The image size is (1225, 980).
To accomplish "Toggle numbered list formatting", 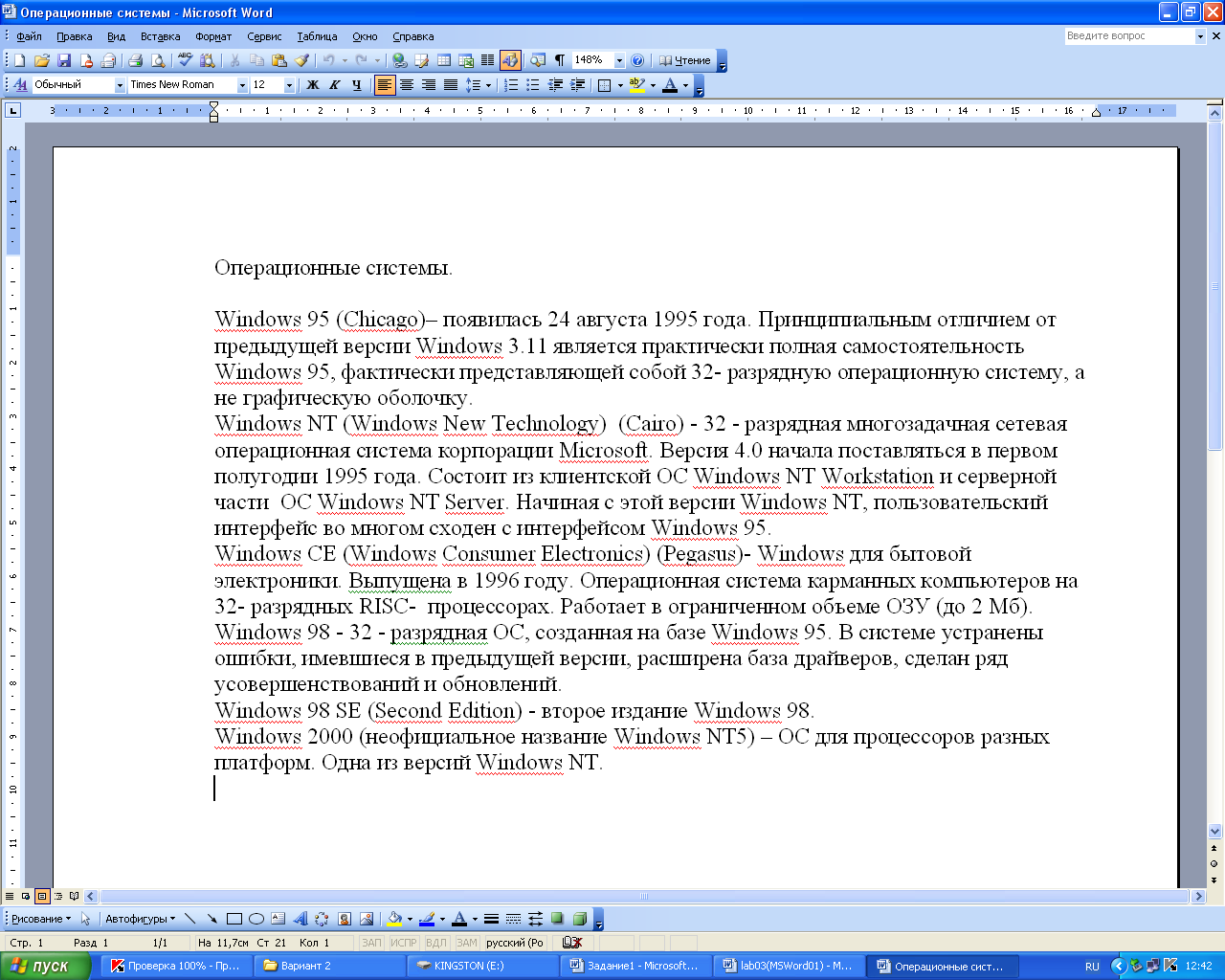I will 511,85.
